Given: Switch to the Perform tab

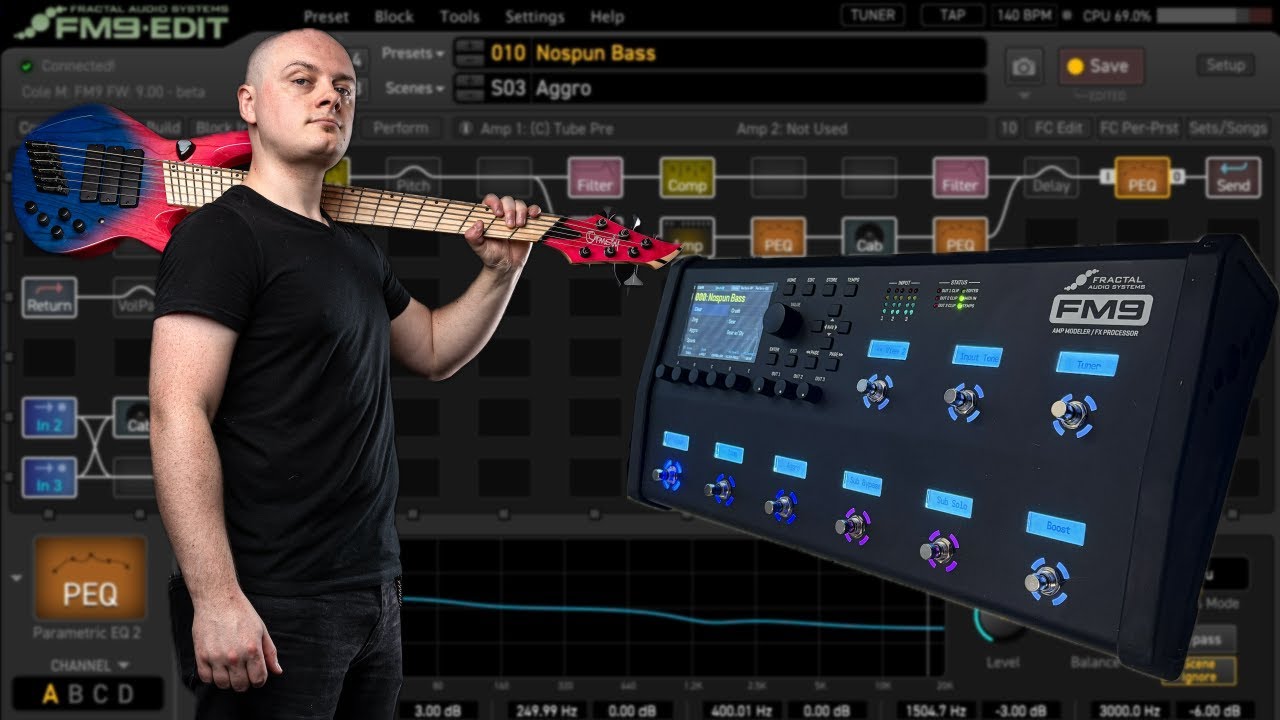Looking at the screenshot, I should (x=400, y=128).
